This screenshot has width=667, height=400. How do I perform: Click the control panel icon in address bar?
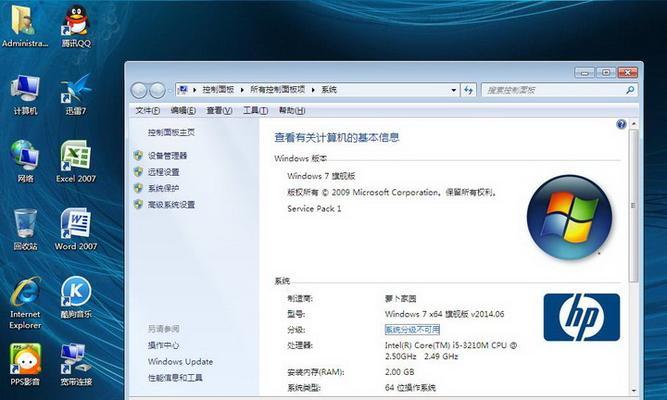[183, 90]
